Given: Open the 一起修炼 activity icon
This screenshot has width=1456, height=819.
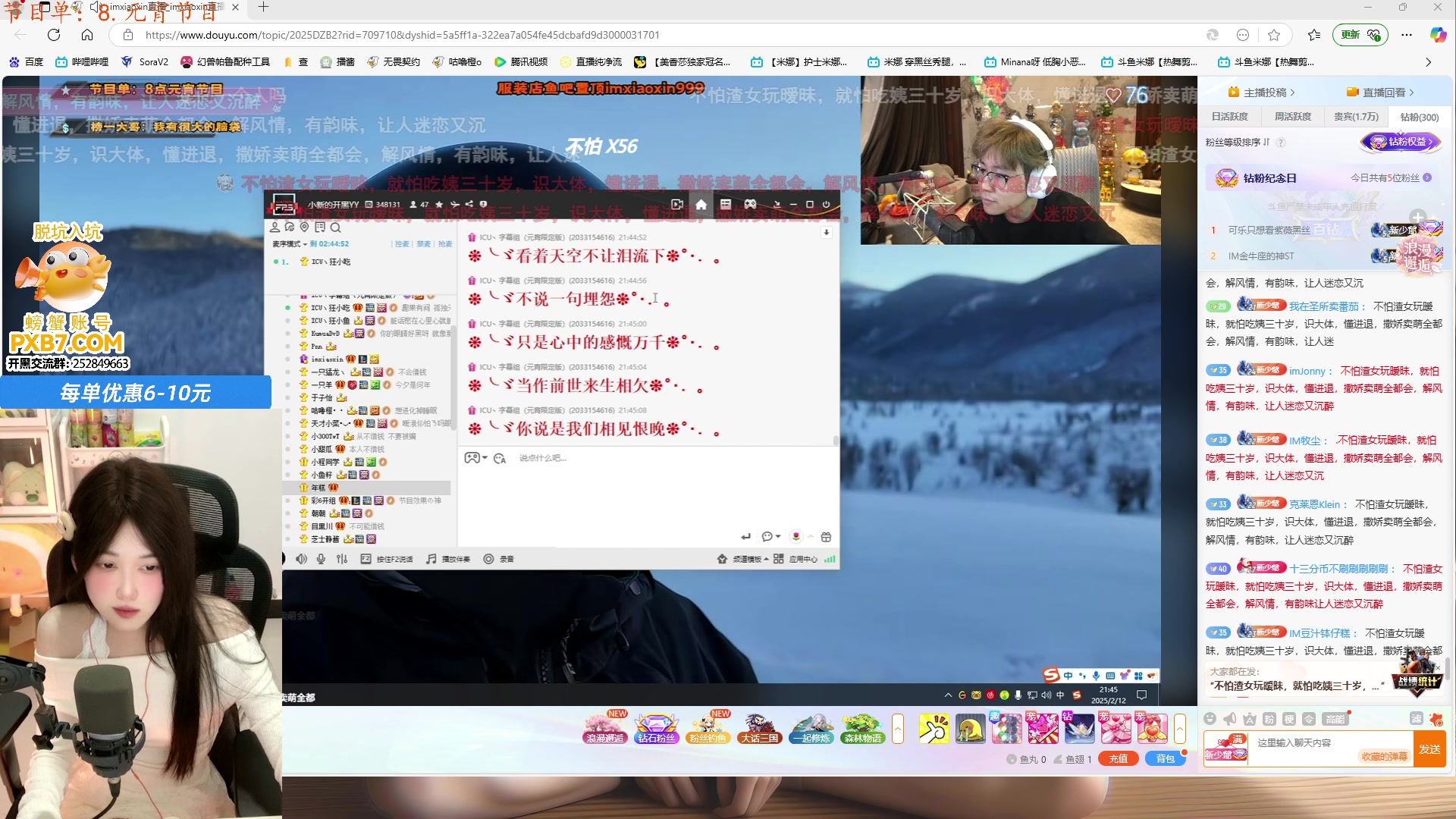Looking at the screenshot, I should (x=811, y=728).
